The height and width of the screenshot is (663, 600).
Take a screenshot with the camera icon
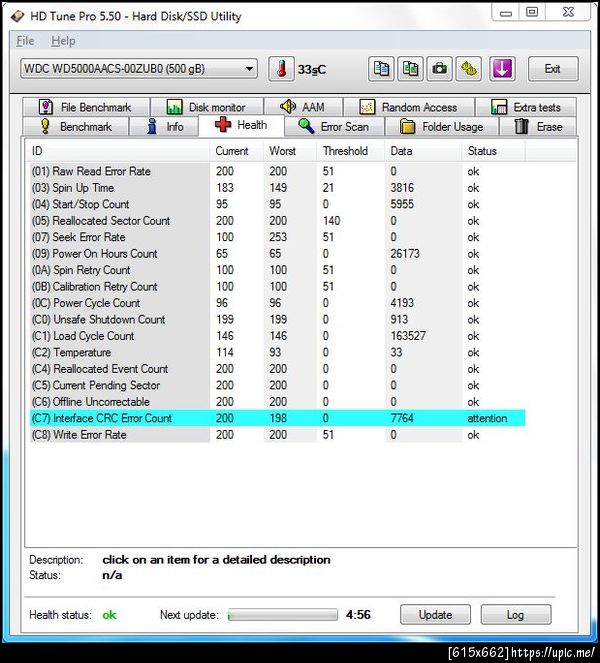(x=439, y=69)
